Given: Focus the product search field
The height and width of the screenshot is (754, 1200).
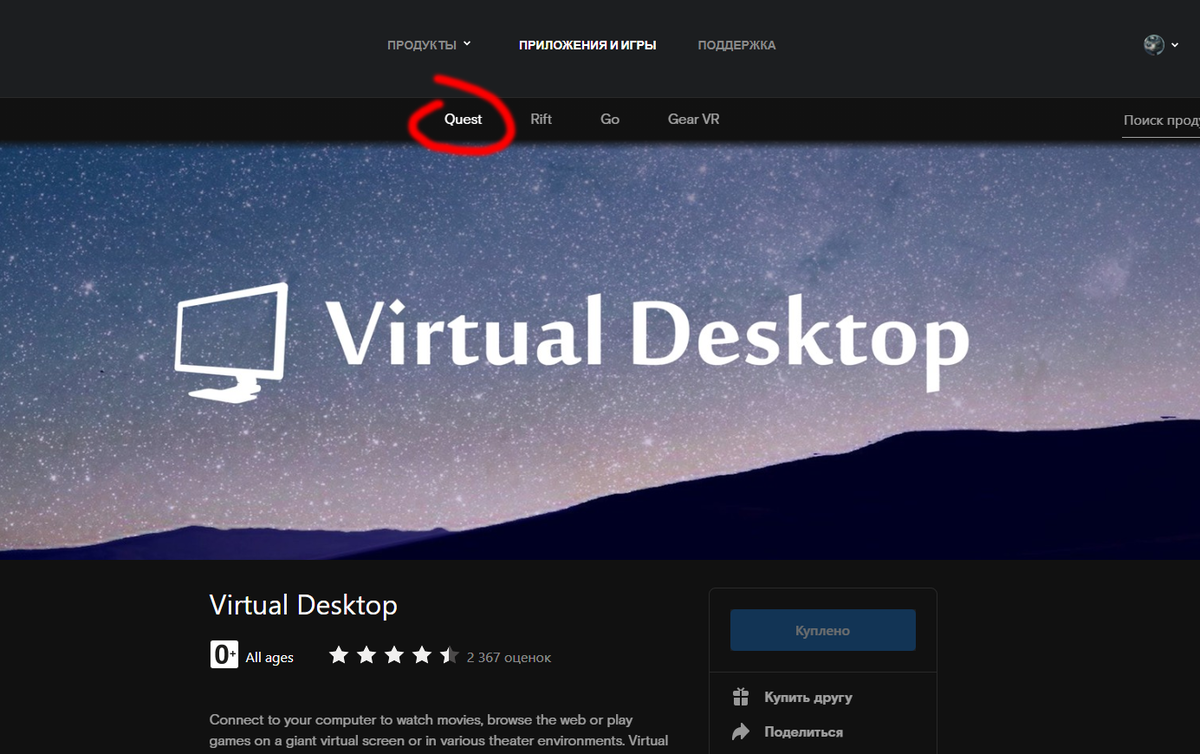Looking at the screenshot, I should point(1161,120).
